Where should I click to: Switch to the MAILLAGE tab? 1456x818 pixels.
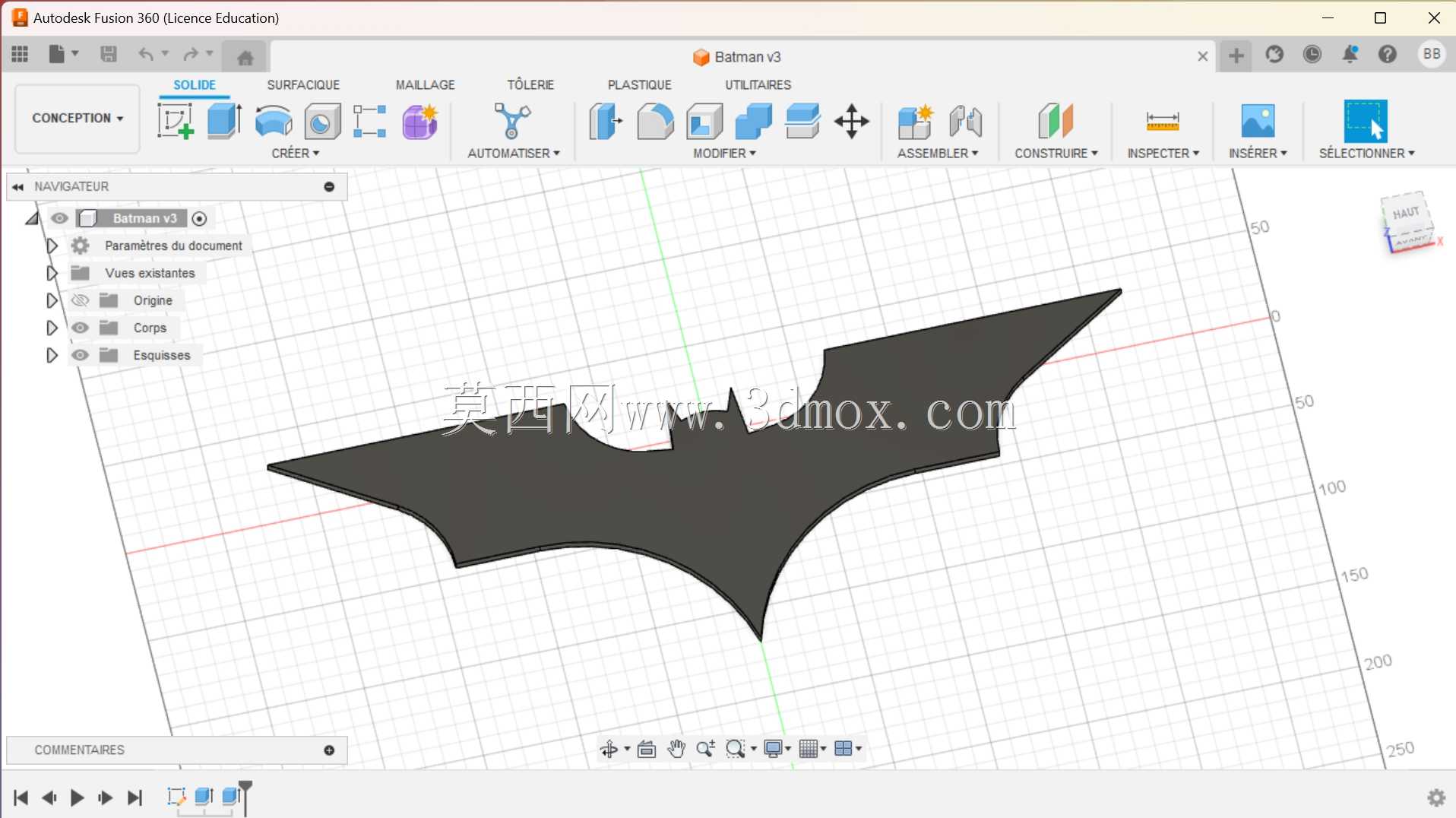[426, 85]
